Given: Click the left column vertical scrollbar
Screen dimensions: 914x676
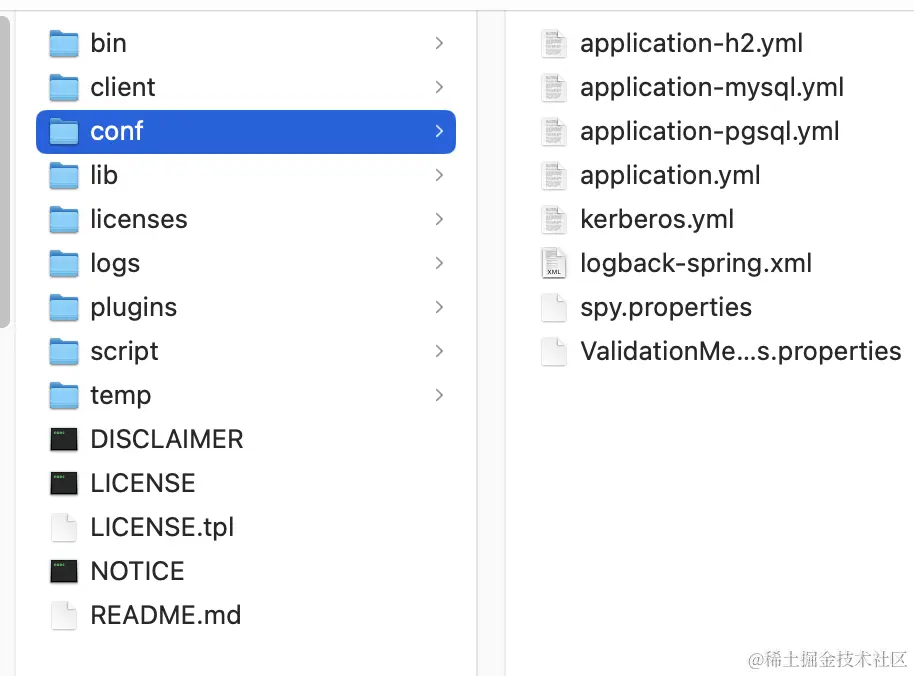Looking at the screenshot, I should point(5,172).
